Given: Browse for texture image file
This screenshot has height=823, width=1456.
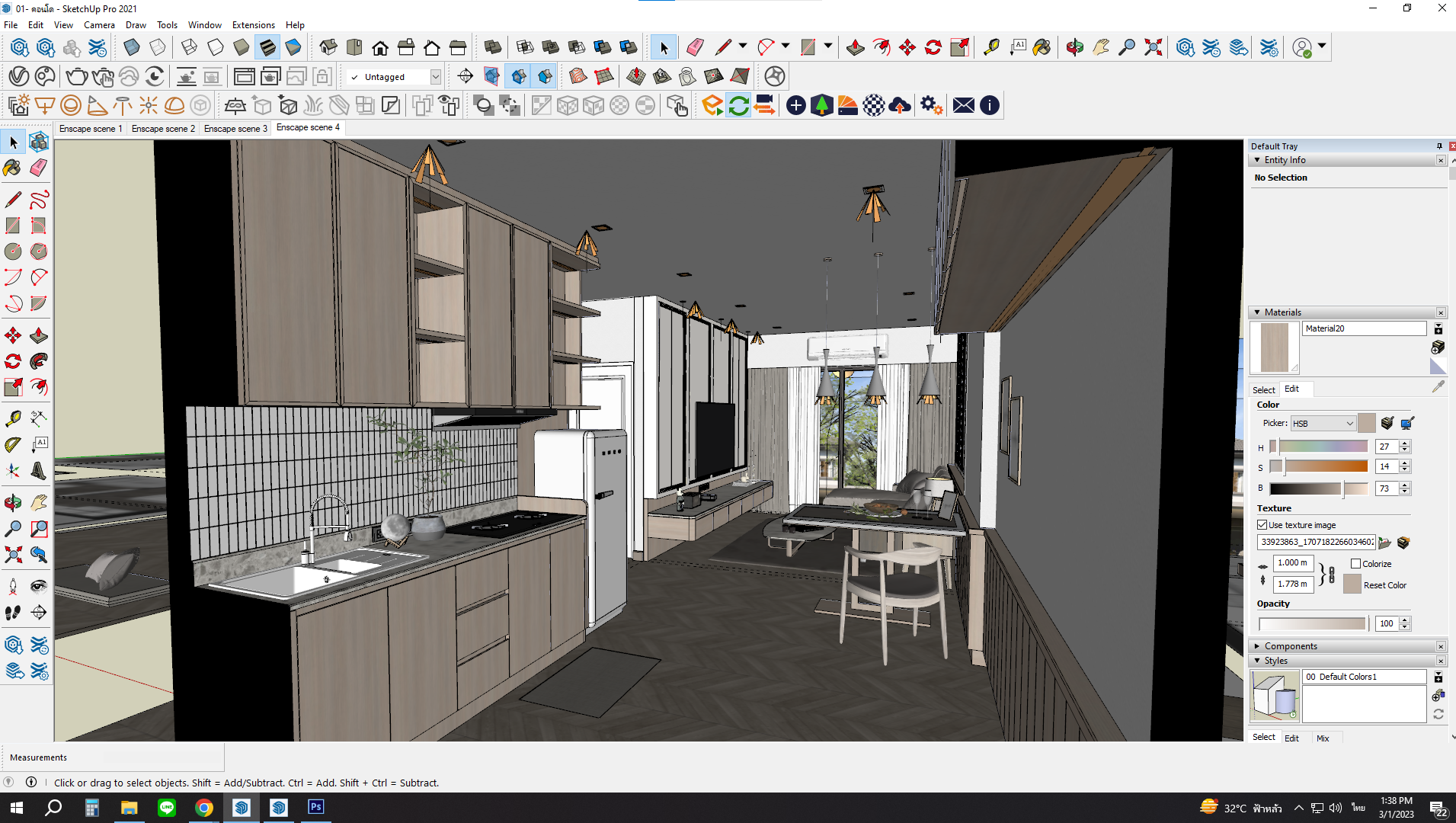Looking at the screenshot, I should pyautogui.click(x=1384, y=543).
